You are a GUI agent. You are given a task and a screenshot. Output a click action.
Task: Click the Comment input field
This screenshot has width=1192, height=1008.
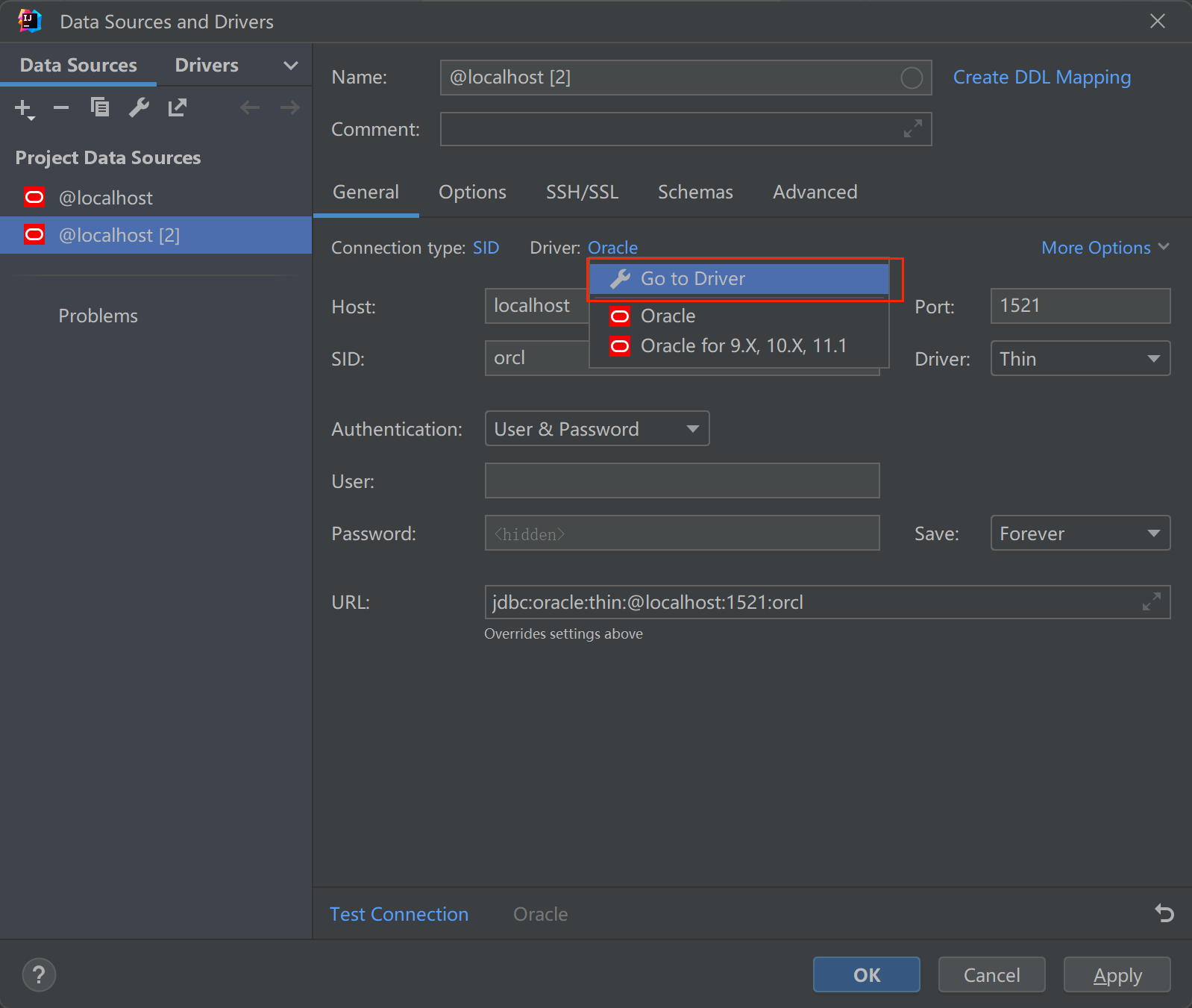[686, 129]
